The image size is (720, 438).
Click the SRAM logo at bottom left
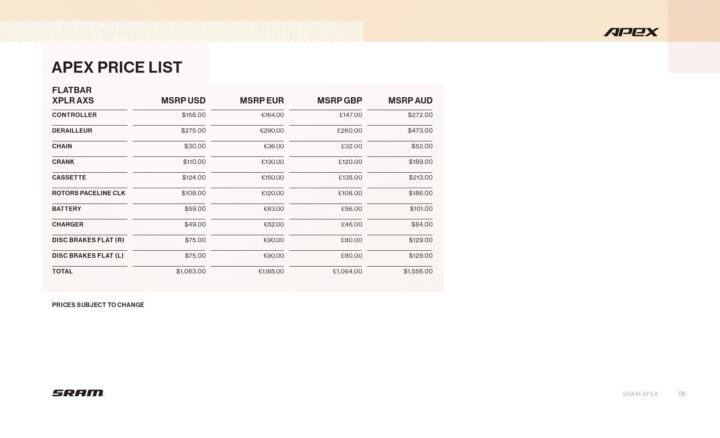click(78, 393)
